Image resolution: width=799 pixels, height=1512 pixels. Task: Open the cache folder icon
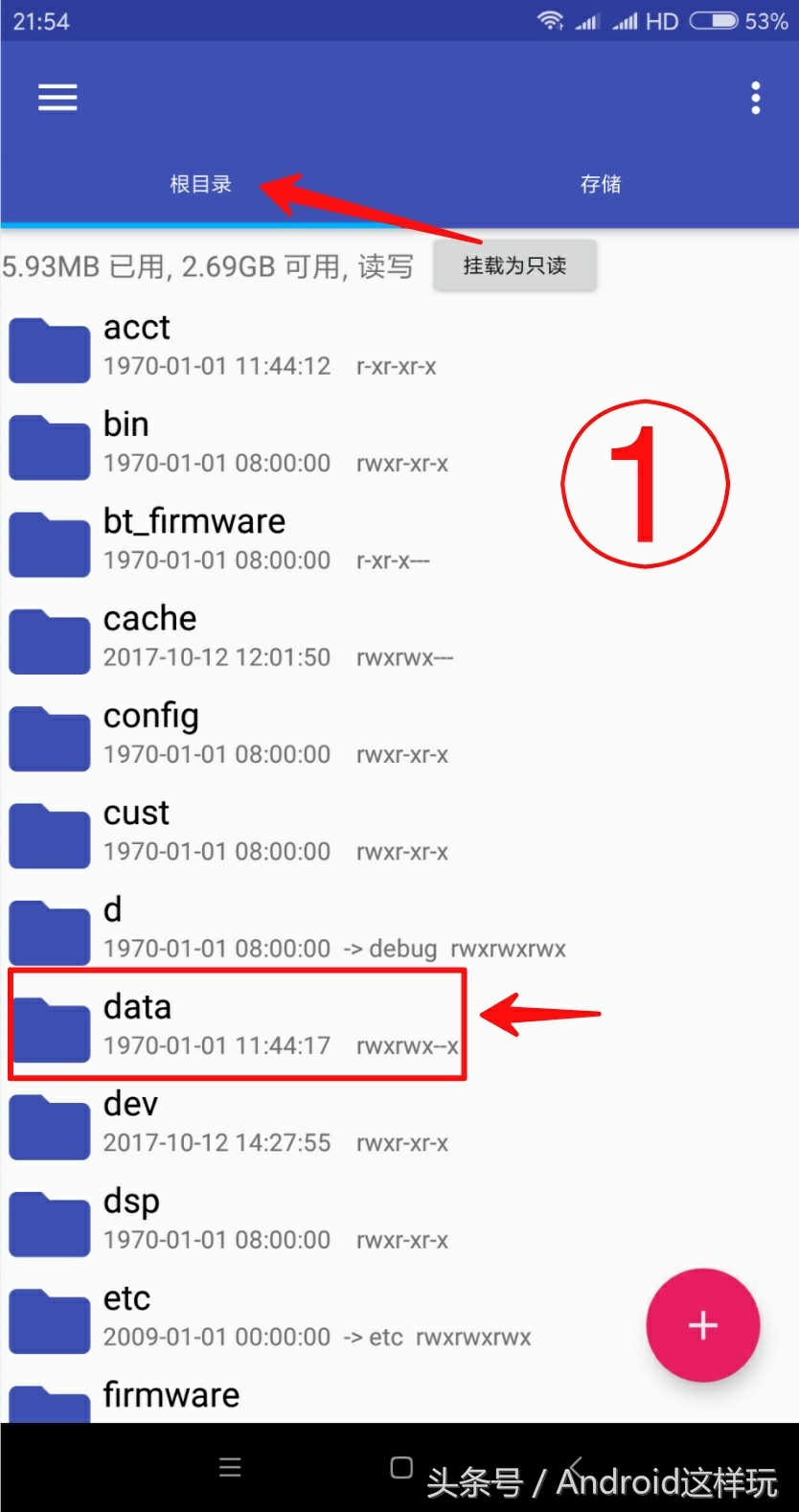tap(50, 641)
